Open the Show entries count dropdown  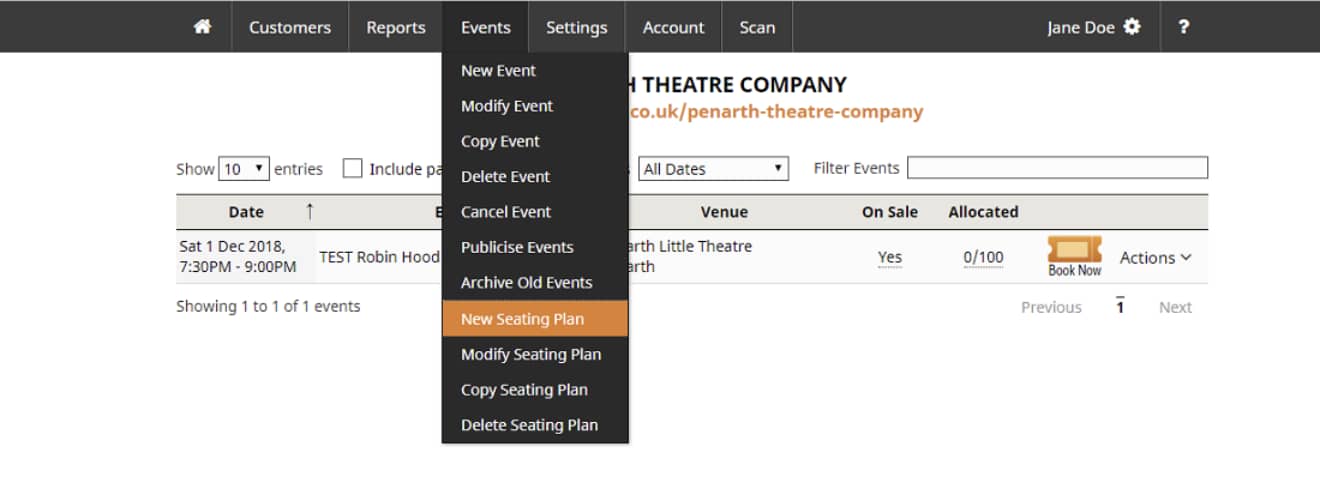point(244,169)
